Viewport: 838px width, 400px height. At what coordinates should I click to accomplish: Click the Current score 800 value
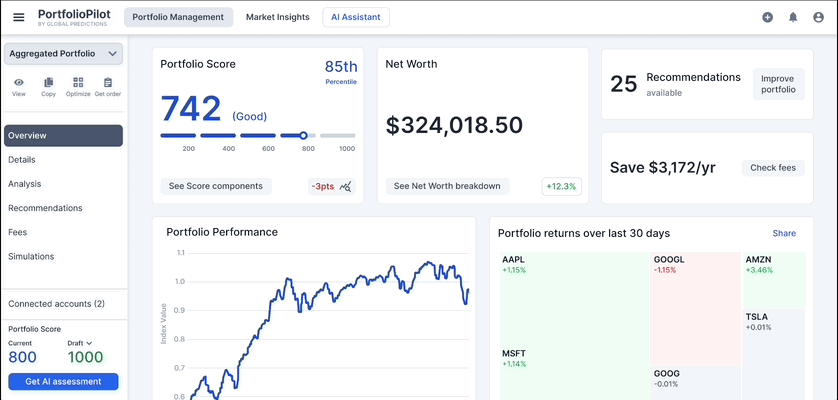tap(22, 357)
